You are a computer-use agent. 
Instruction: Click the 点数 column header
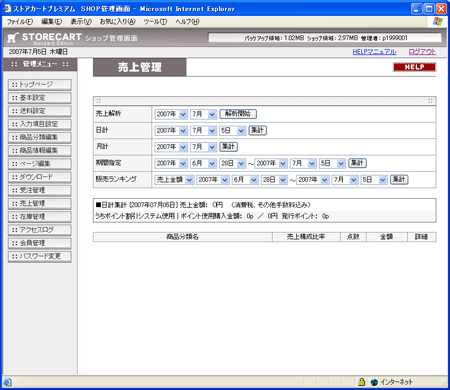pyautogui.click(x=353, y=237)
